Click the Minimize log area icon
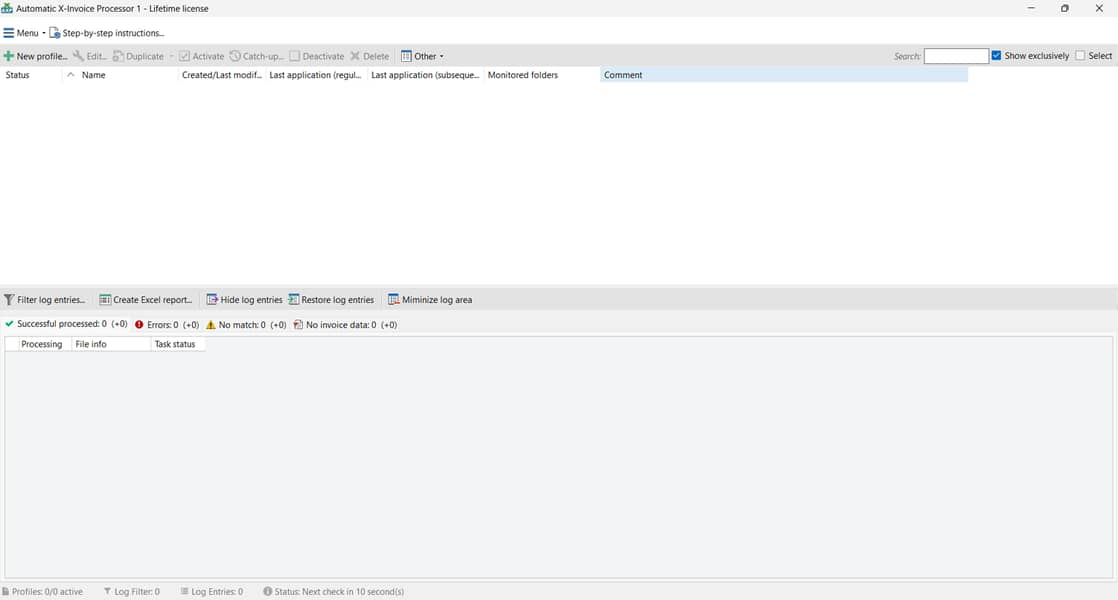This screenshot has height=600, width=1118. click(394, 300)
